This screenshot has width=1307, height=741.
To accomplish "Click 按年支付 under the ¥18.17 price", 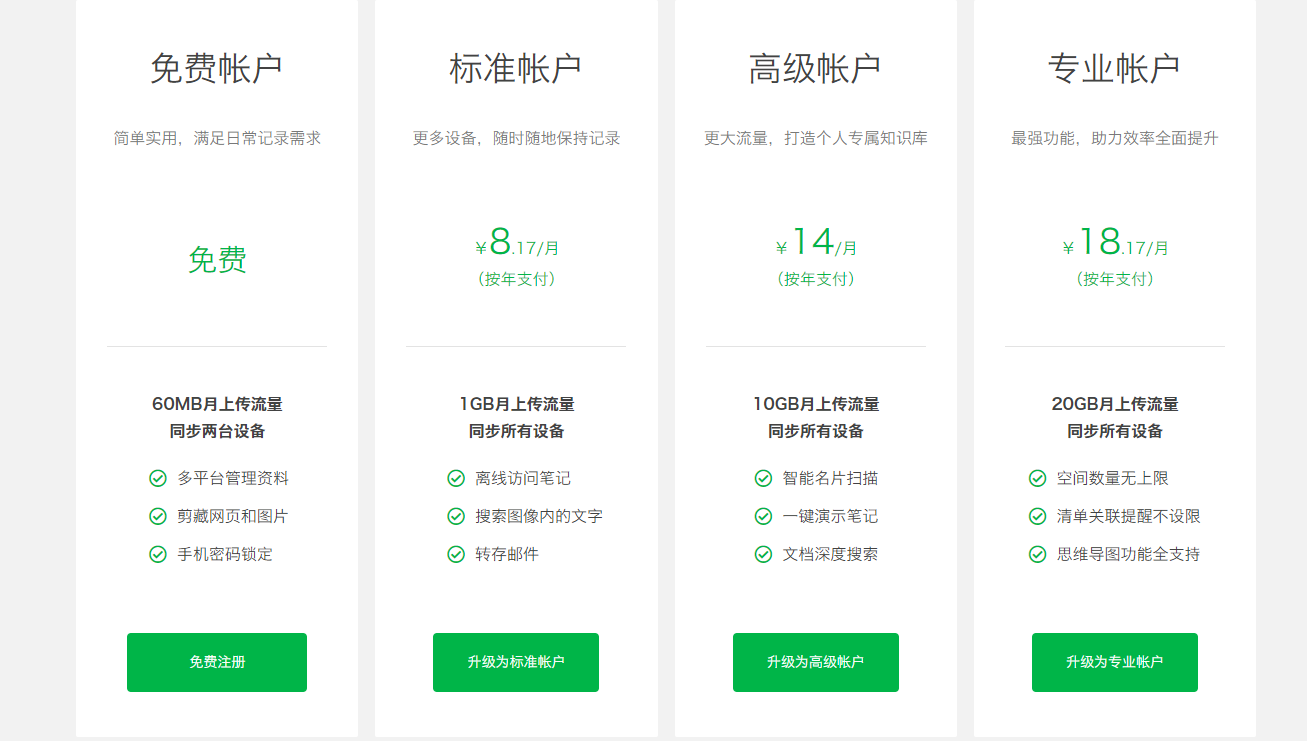I will tap(1115, 279).
